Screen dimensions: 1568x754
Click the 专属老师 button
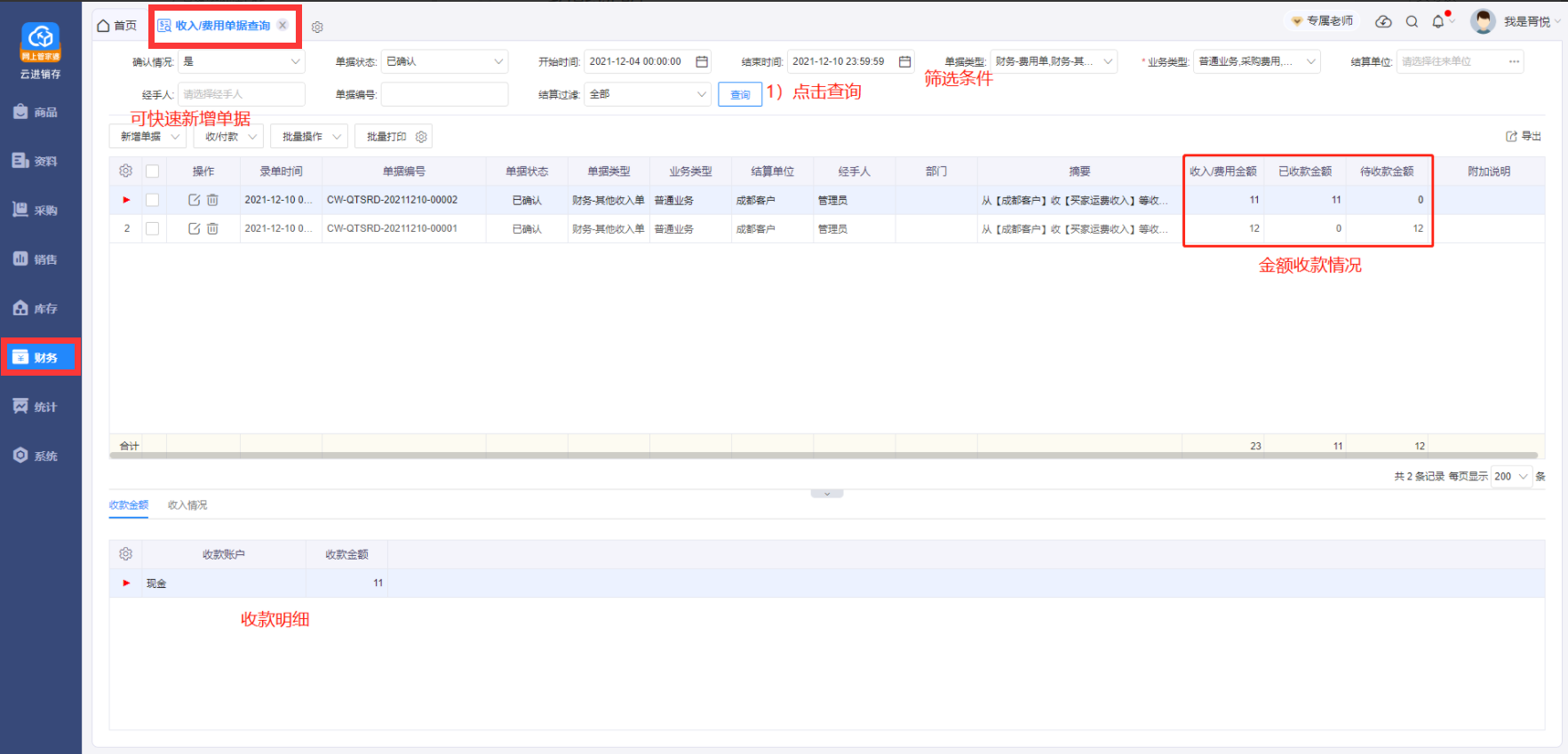1323,20
